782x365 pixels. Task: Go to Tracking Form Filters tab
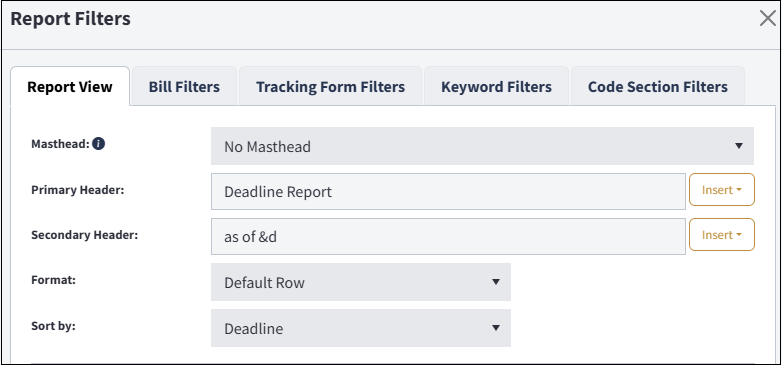330,87
